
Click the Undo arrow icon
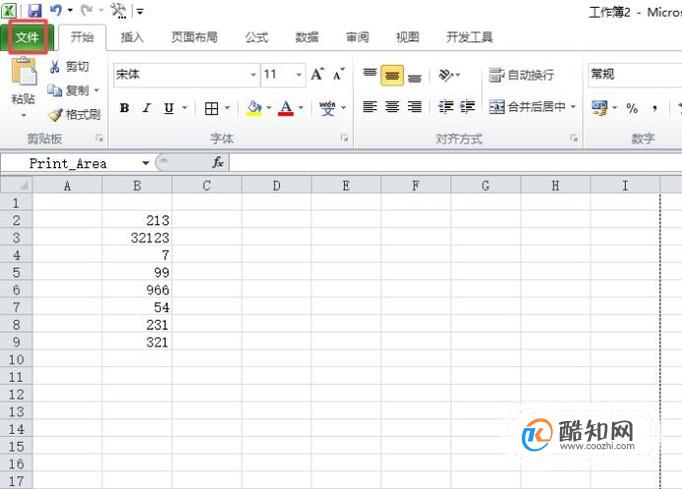click(55, 10)
